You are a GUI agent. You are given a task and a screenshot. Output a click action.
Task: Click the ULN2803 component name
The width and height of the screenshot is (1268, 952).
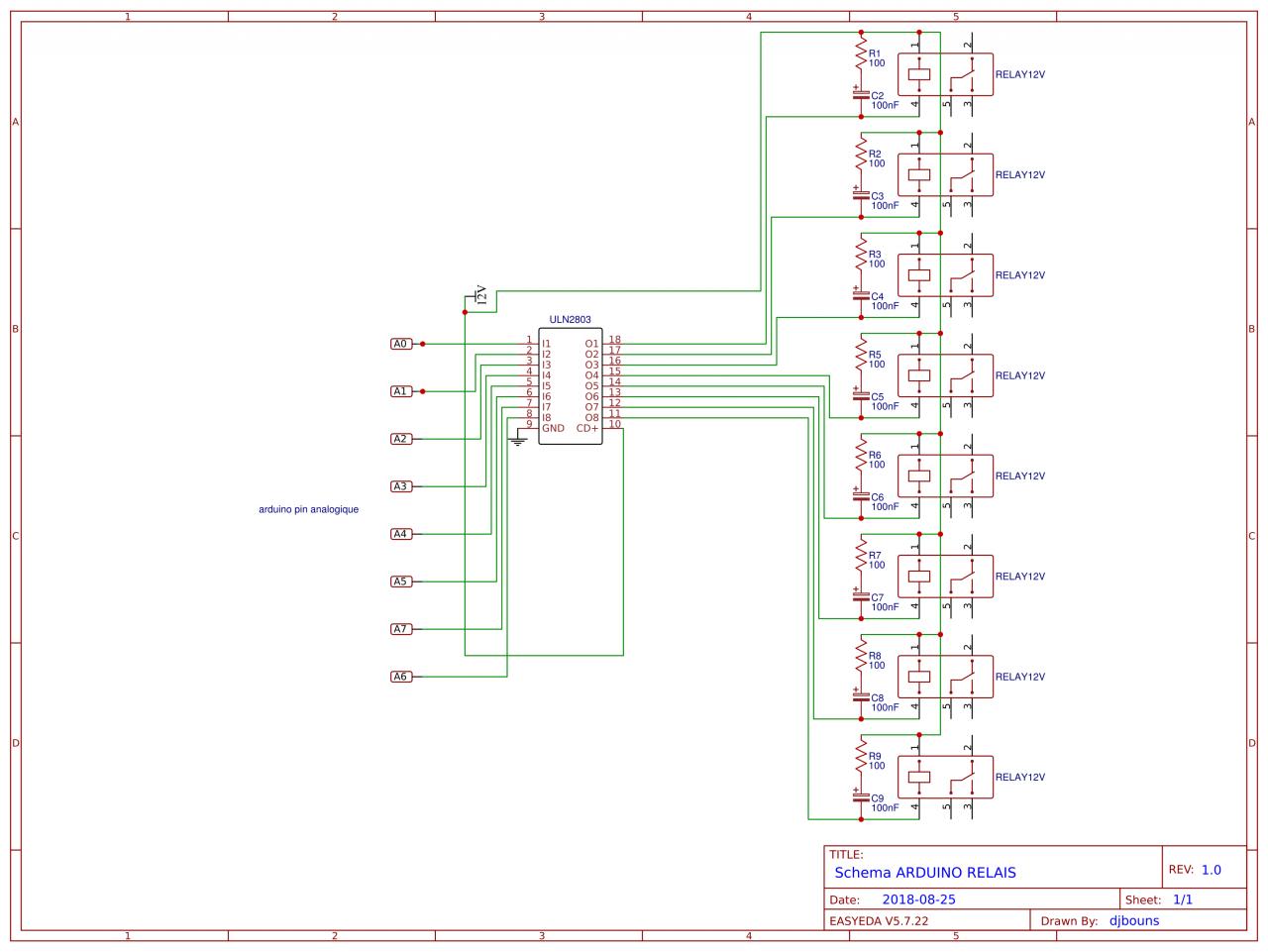pyautogui.click(x=571, y=320)
